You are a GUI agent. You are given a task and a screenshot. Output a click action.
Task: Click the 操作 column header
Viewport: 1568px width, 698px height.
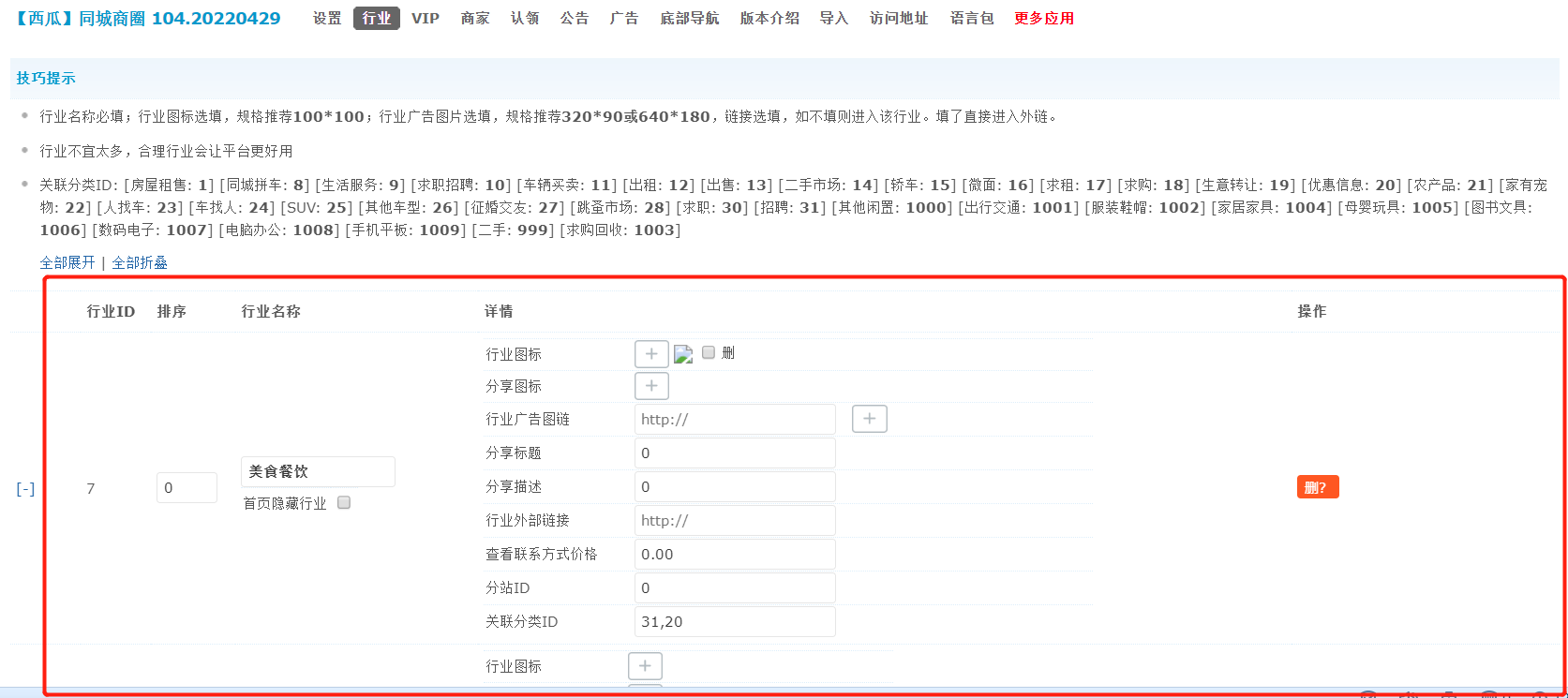[x=1312, y=311]
